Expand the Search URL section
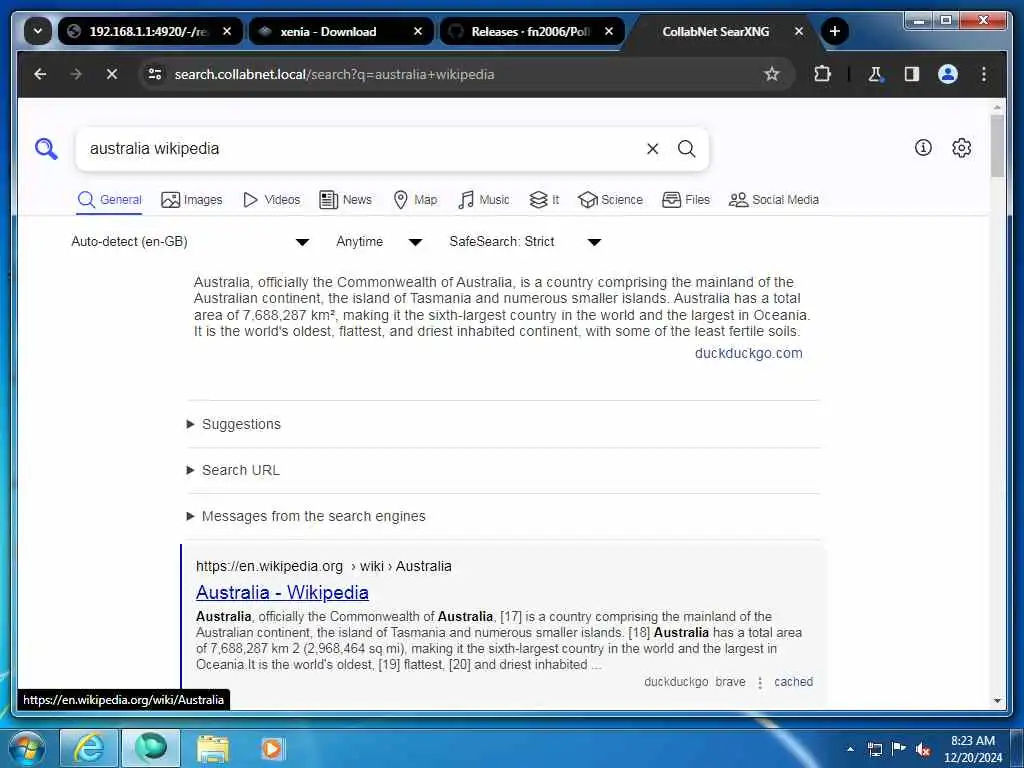 233,470
